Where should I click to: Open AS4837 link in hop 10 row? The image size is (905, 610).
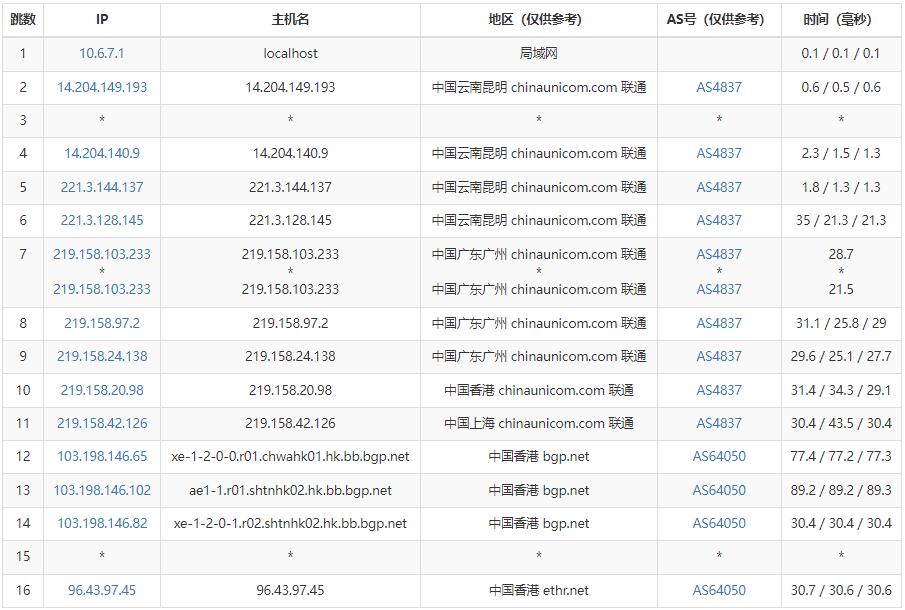(719, 390)
